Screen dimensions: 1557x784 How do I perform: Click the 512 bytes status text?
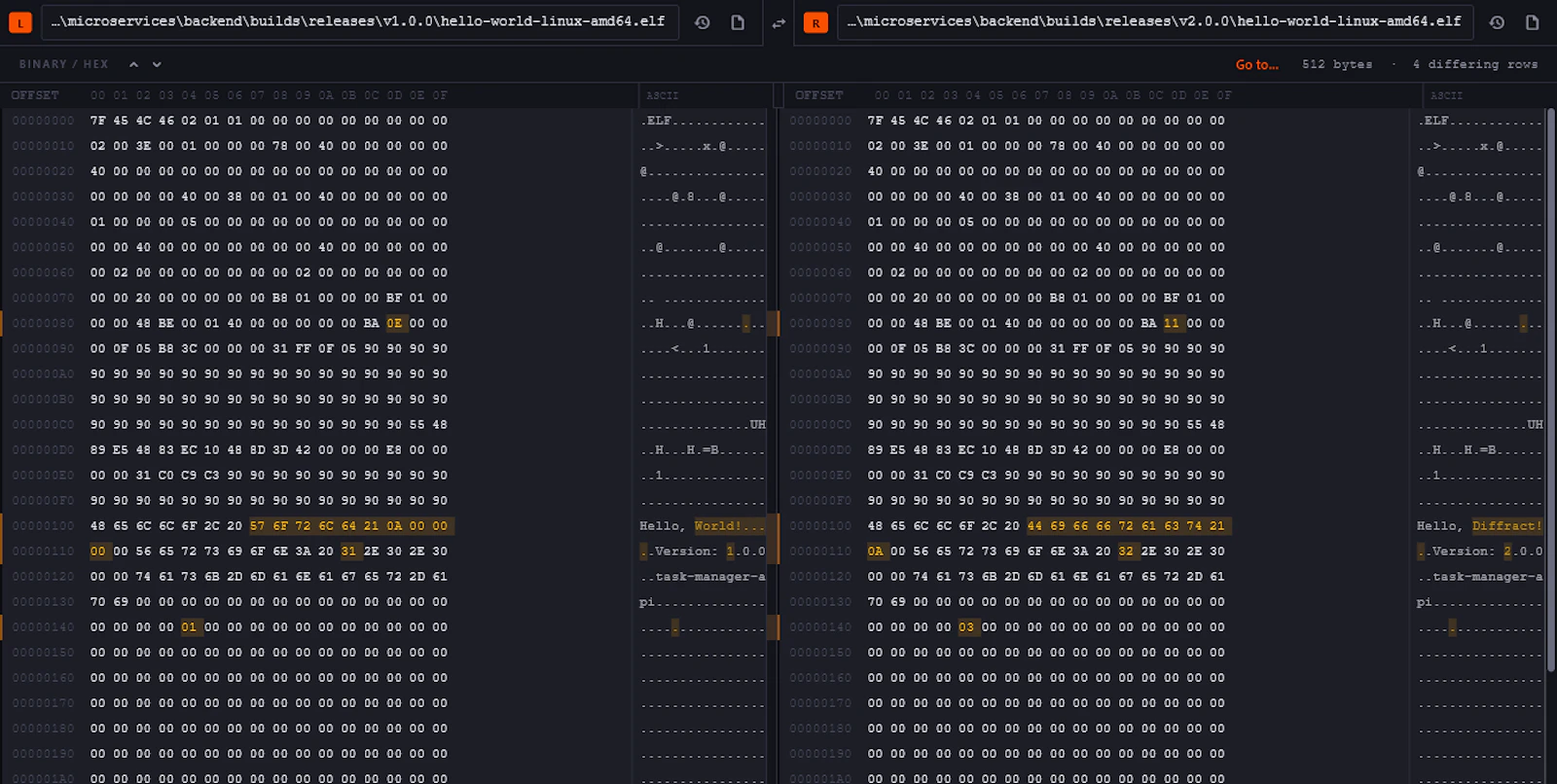1337,64
